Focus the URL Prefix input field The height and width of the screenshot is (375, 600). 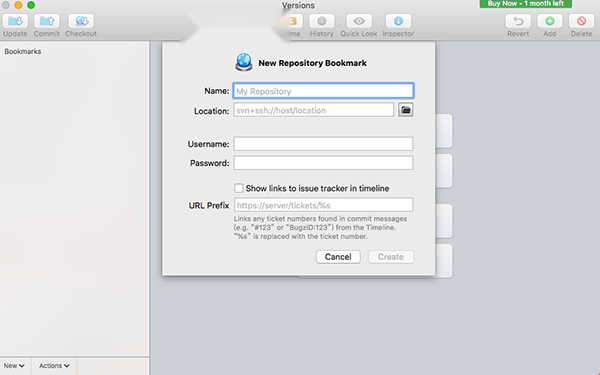pos(323,205)
